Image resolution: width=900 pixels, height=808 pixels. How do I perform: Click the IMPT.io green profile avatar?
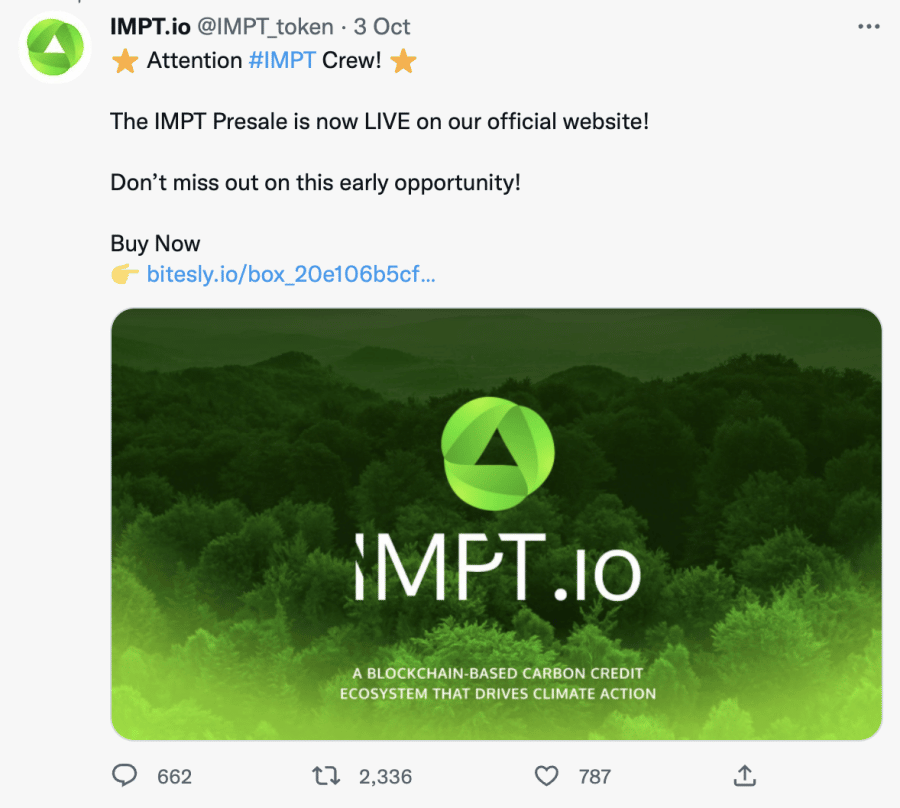(56, 48)
